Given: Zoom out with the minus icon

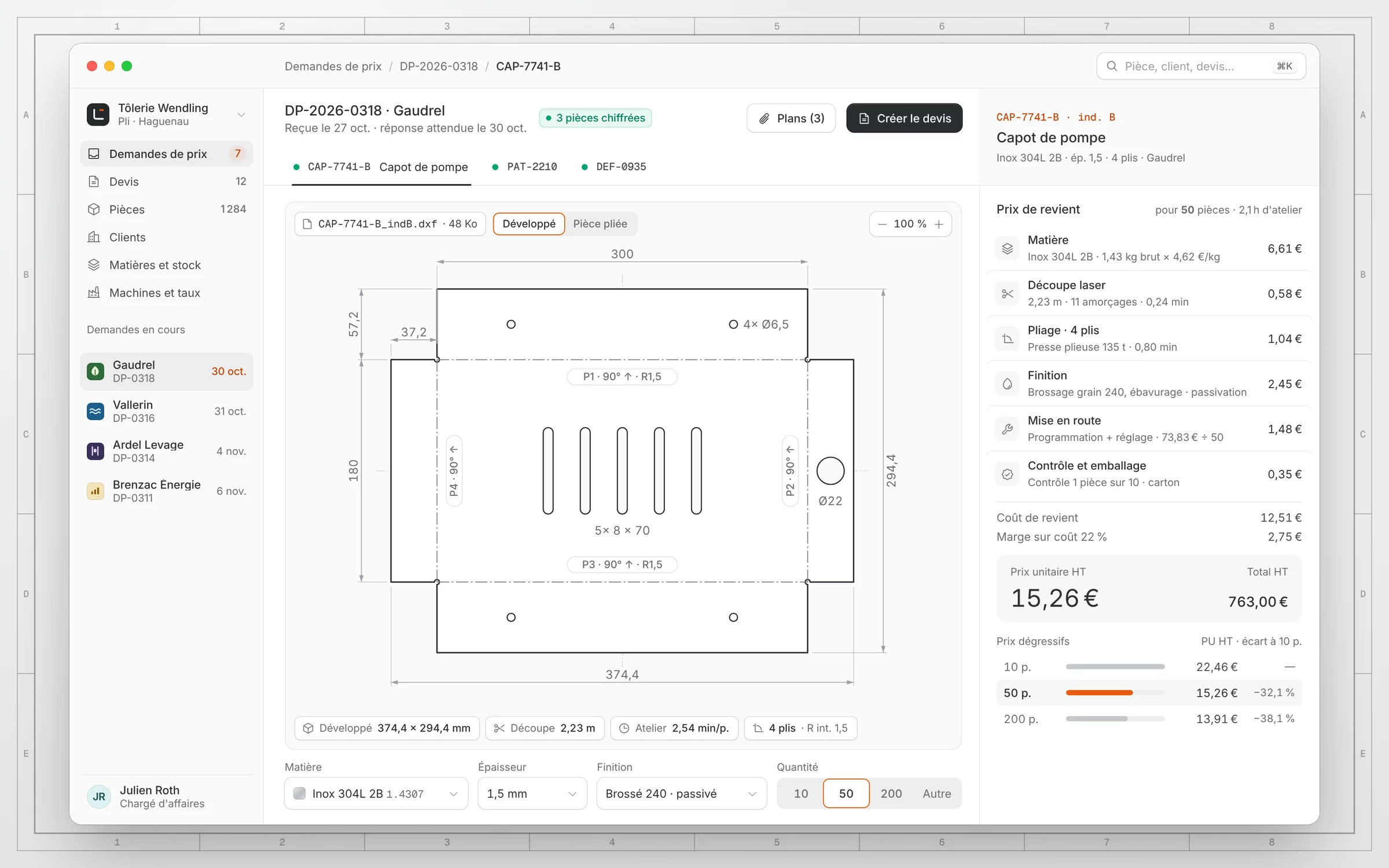Looking at the screenshot, I should coord(883,225).
